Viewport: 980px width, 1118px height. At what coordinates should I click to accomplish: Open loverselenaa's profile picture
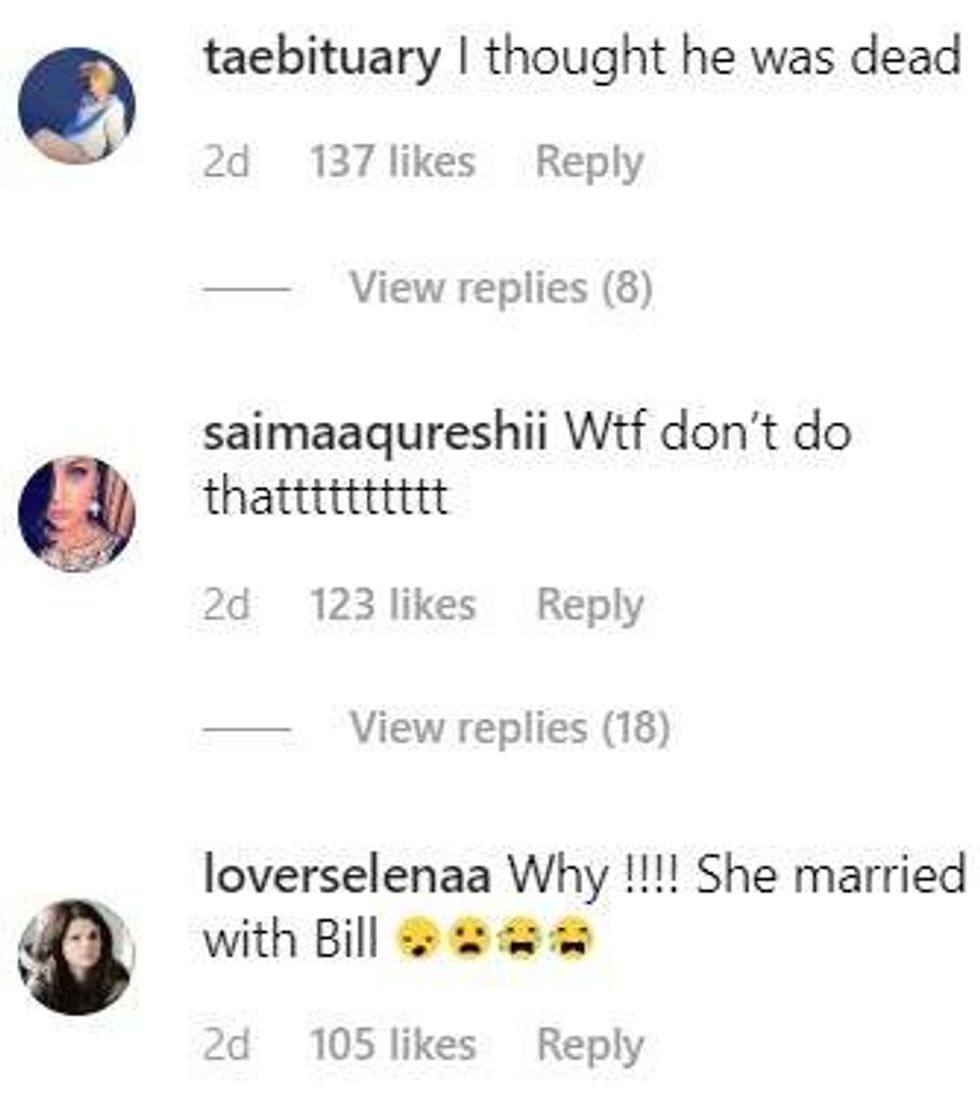(76, 957)
